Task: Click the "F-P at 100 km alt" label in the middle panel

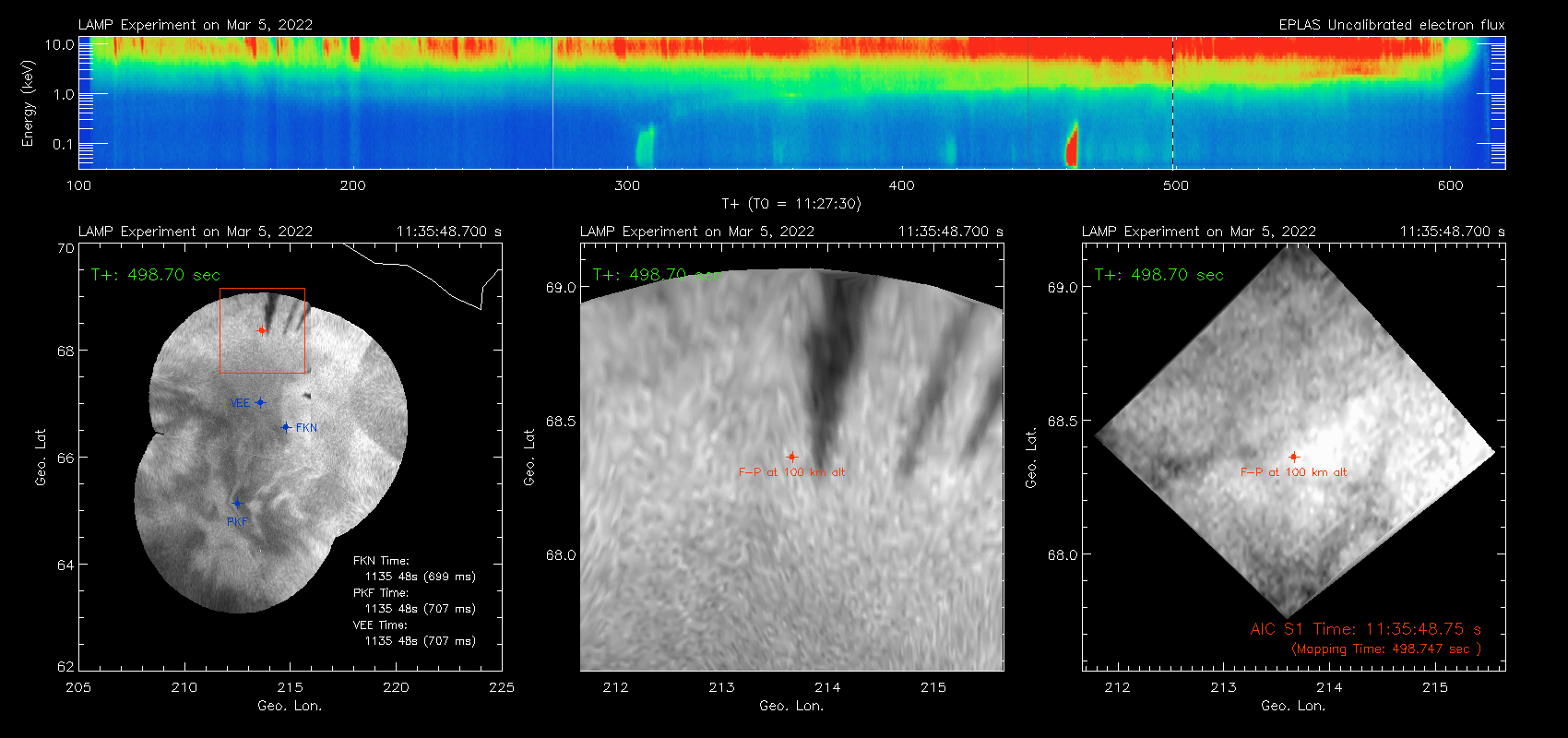Action: [x=791, y=472]
